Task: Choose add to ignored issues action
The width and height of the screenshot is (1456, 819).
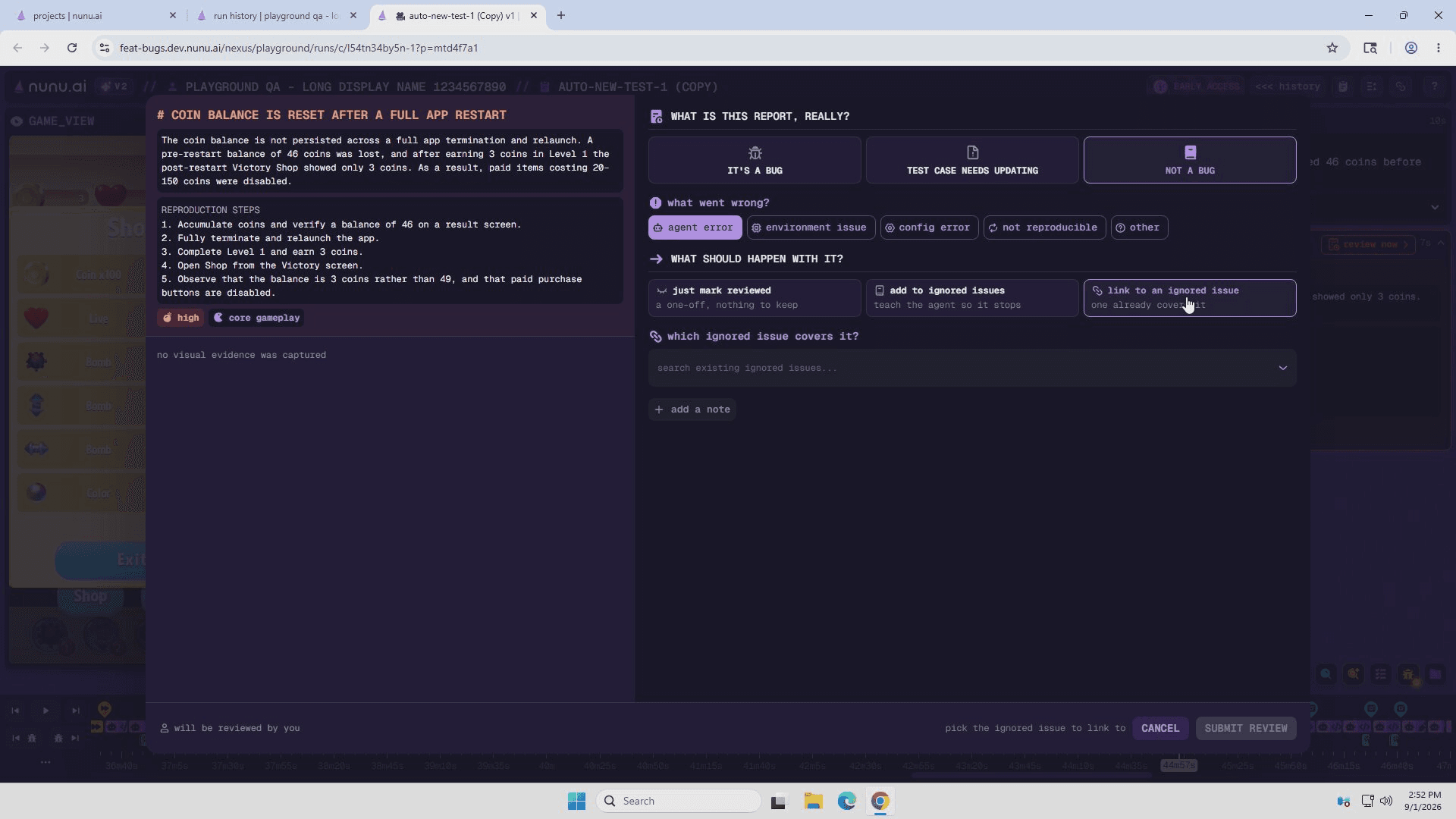Action: tap(972, 298)
